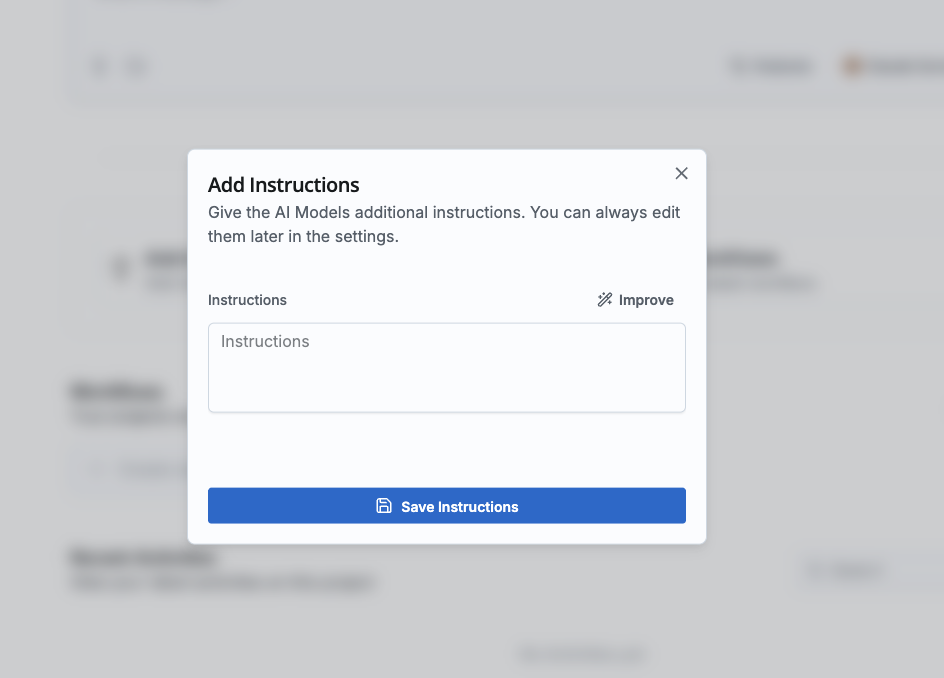Click the Add Instructions dialog title
The image size is (944, 678).
click(284, 185)
